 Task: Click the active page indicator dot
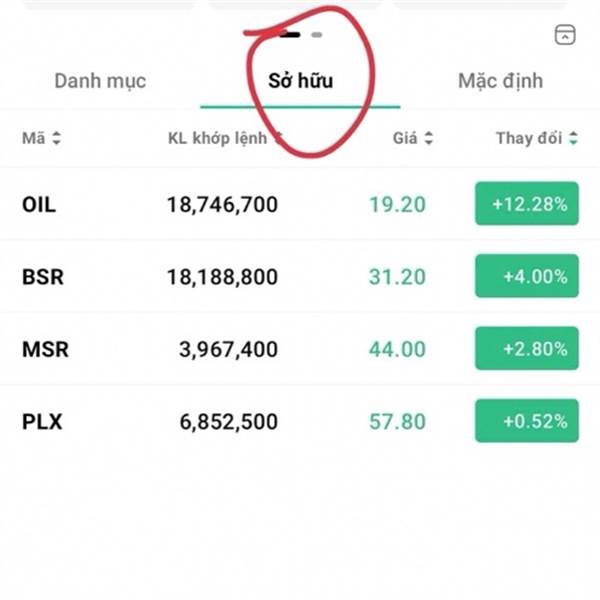point(291,34)
